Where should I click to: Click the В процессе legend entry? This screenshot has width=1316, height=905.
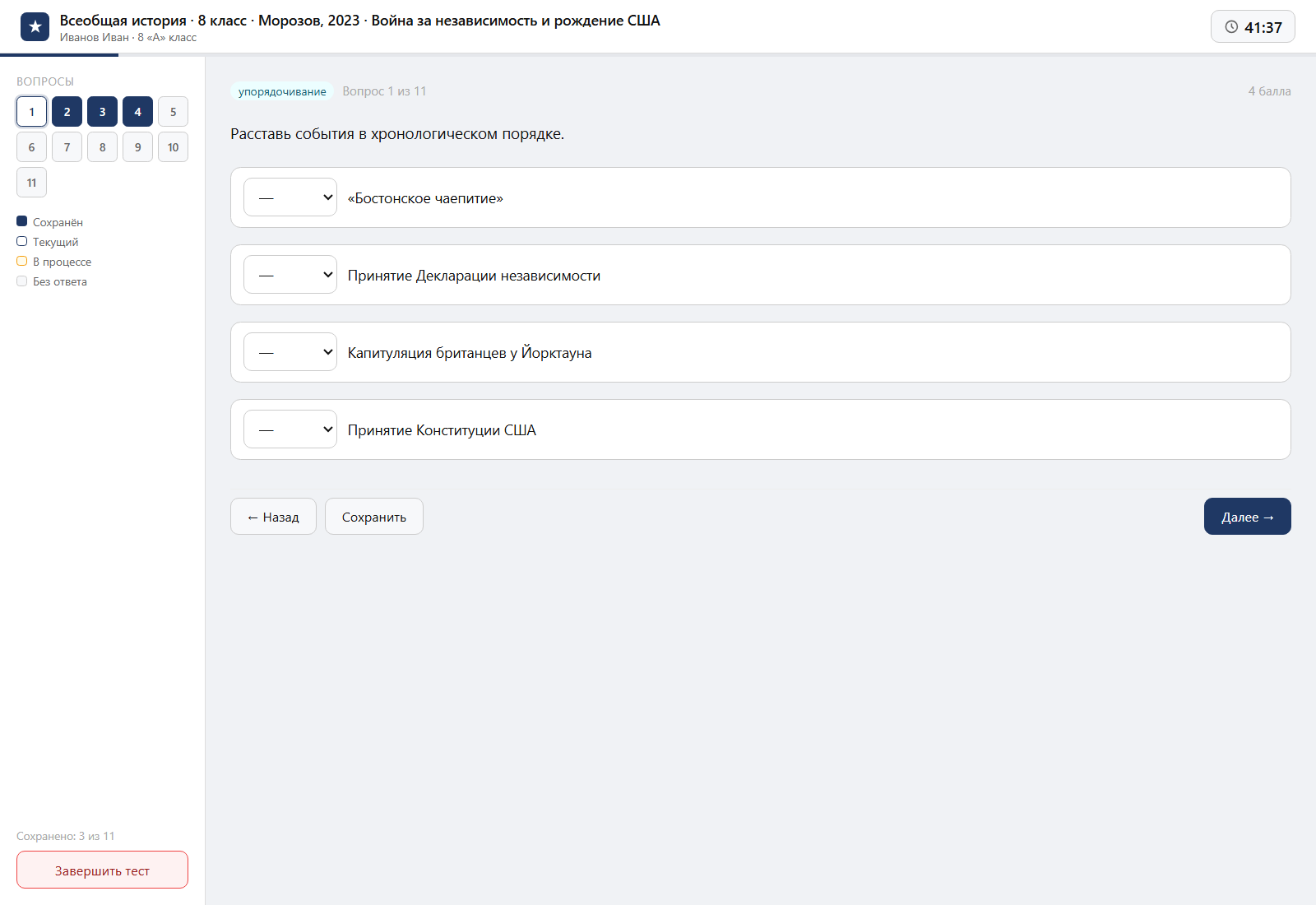pos(54,262)
